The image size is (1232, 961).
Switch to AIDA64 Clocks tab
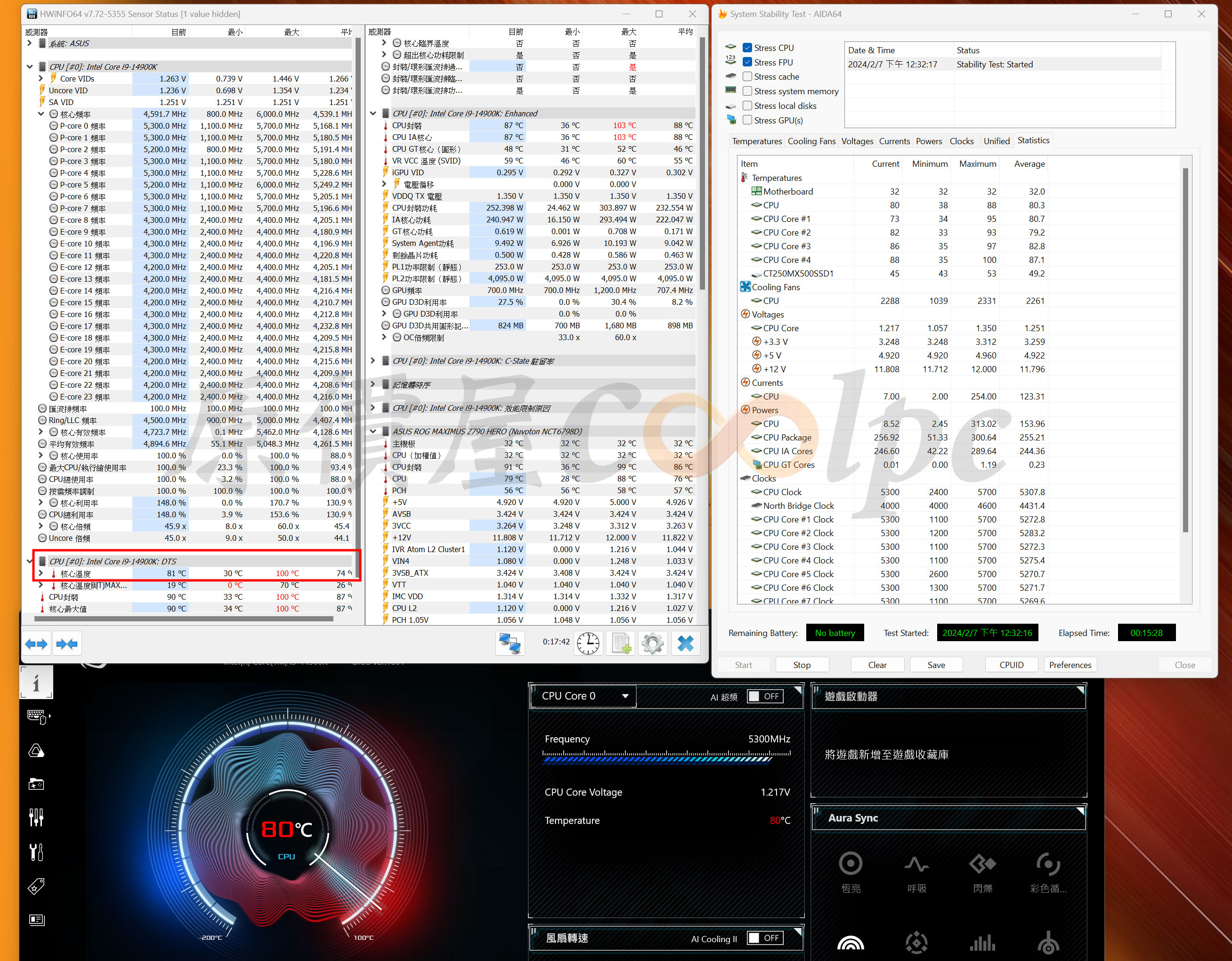coord(961,141)
